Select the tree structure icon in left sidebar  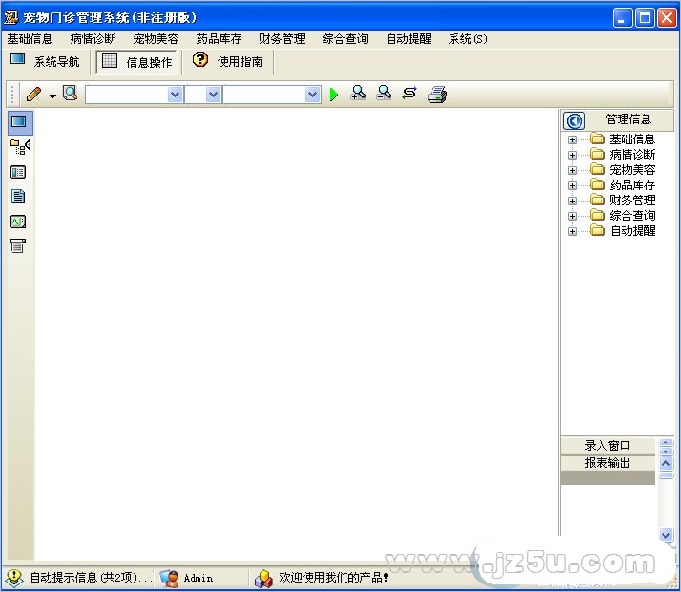click(x=20, y=147)
